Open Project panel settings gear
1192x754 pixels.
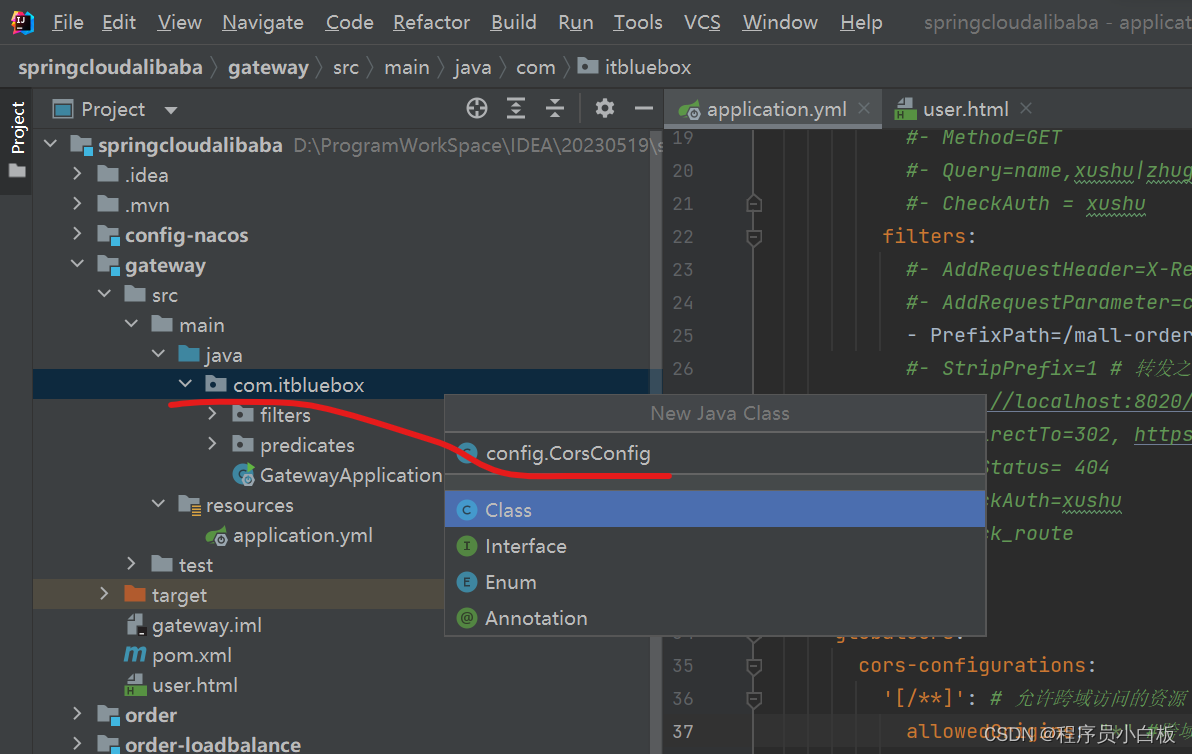point(604,109)
